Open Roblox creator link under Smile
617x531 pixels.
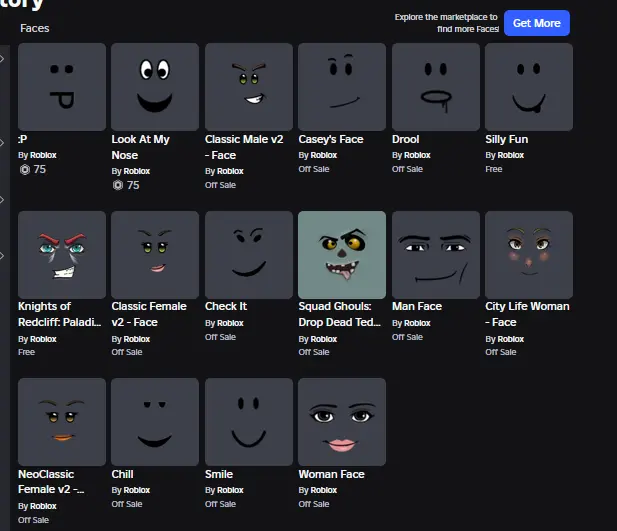point(230,490)
